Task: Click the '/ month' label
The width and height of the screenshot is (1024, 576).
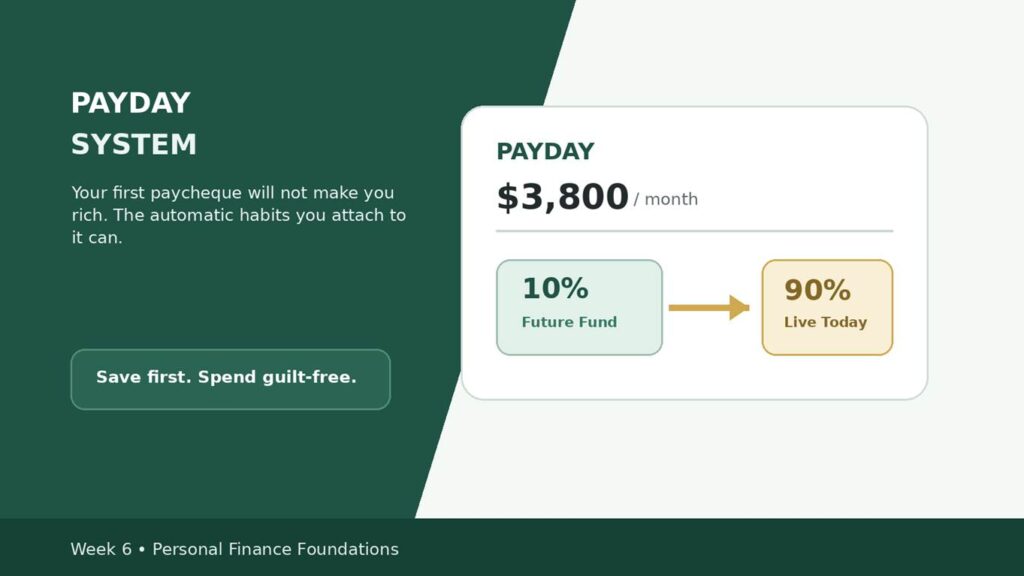Action: click(665, 199)
